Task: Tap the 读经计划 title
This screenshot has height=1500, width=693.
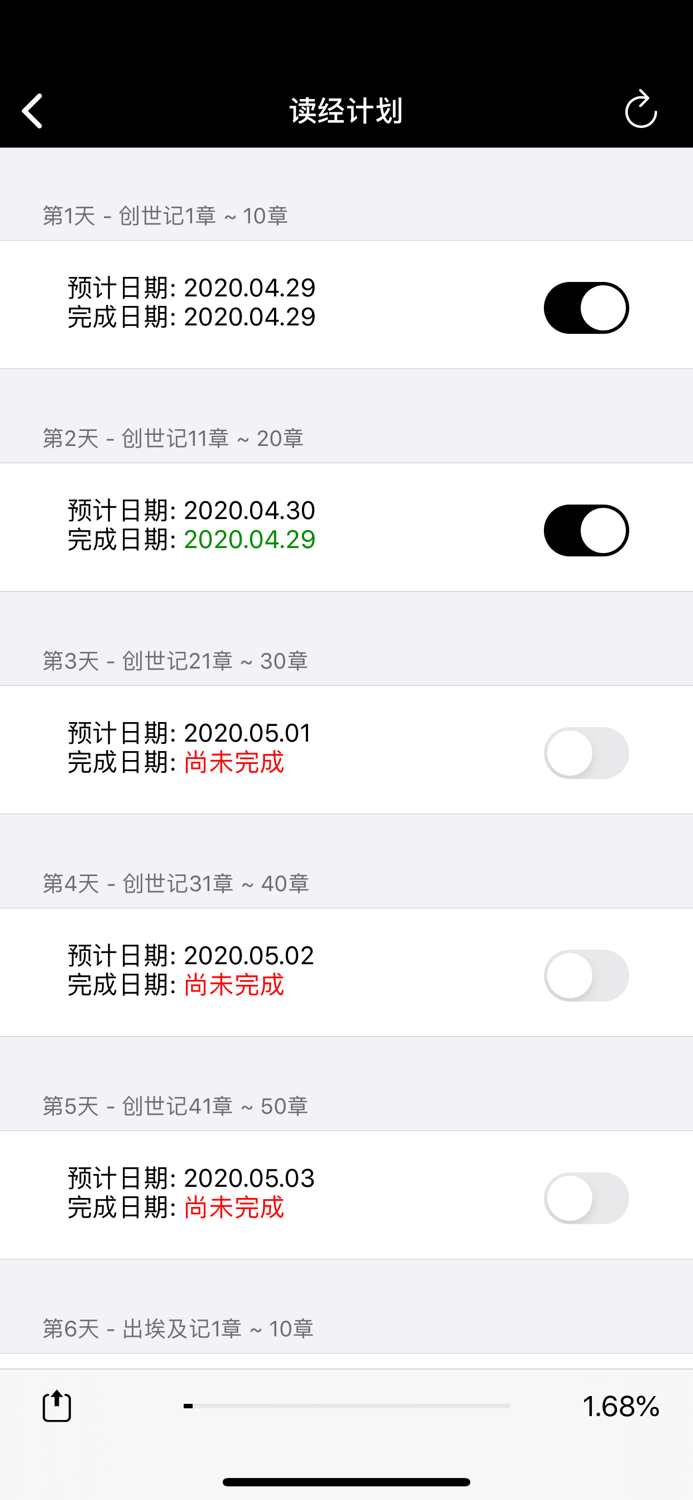Action: tap(346, 110)
